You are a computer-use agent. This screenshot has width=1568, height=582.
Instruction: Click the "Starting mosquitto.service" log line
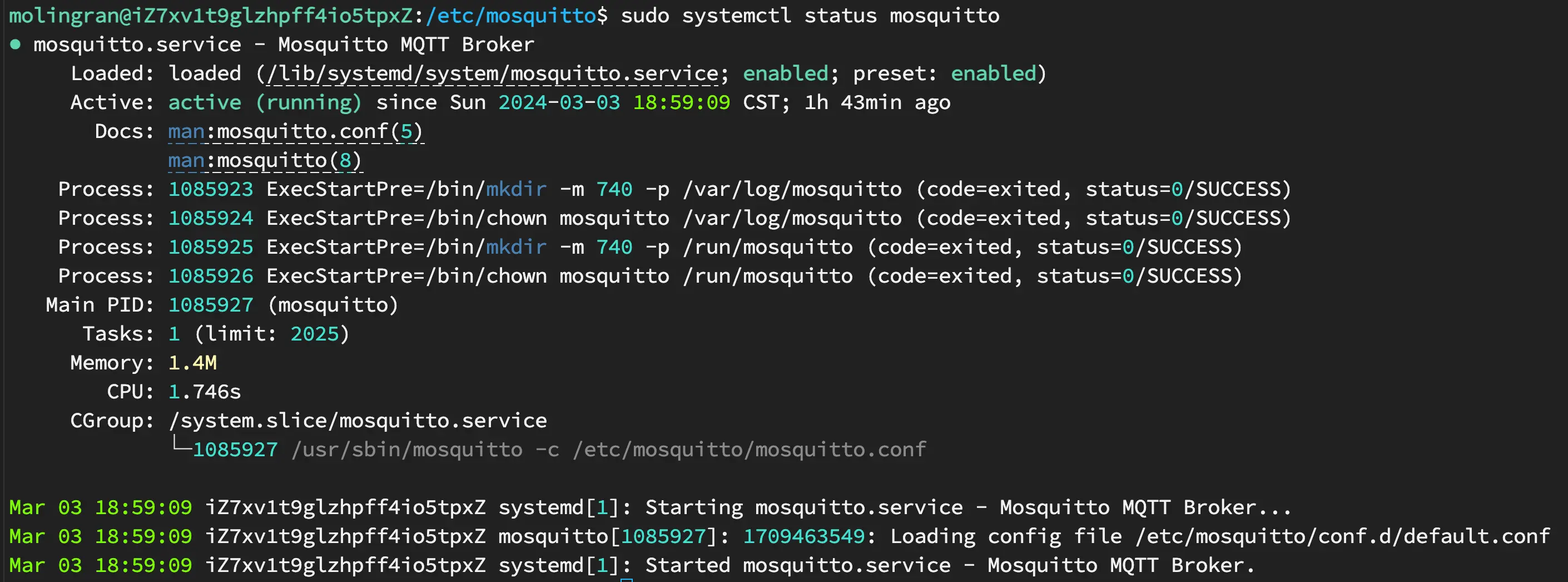pos(968,507)
